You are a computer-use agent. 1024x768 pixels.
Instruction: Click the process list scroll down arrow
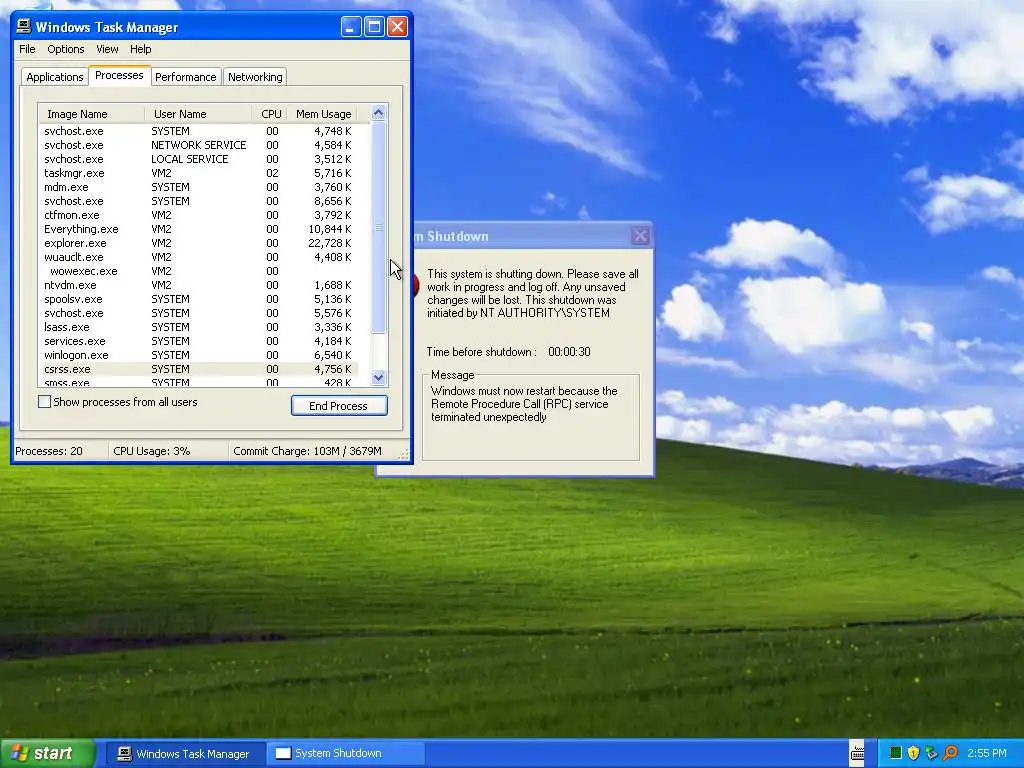379,377
